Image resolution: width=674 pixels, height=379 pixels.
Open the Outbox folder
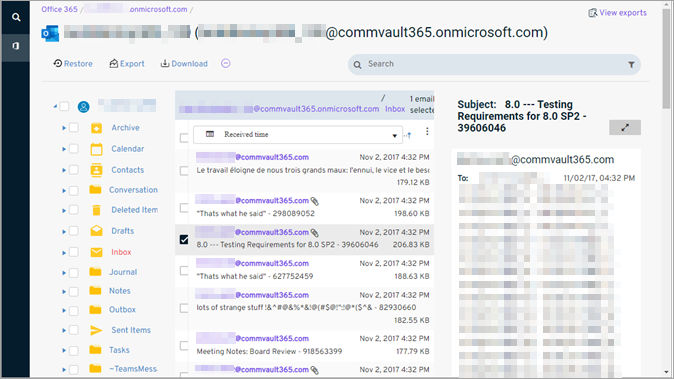coord(122,309)
